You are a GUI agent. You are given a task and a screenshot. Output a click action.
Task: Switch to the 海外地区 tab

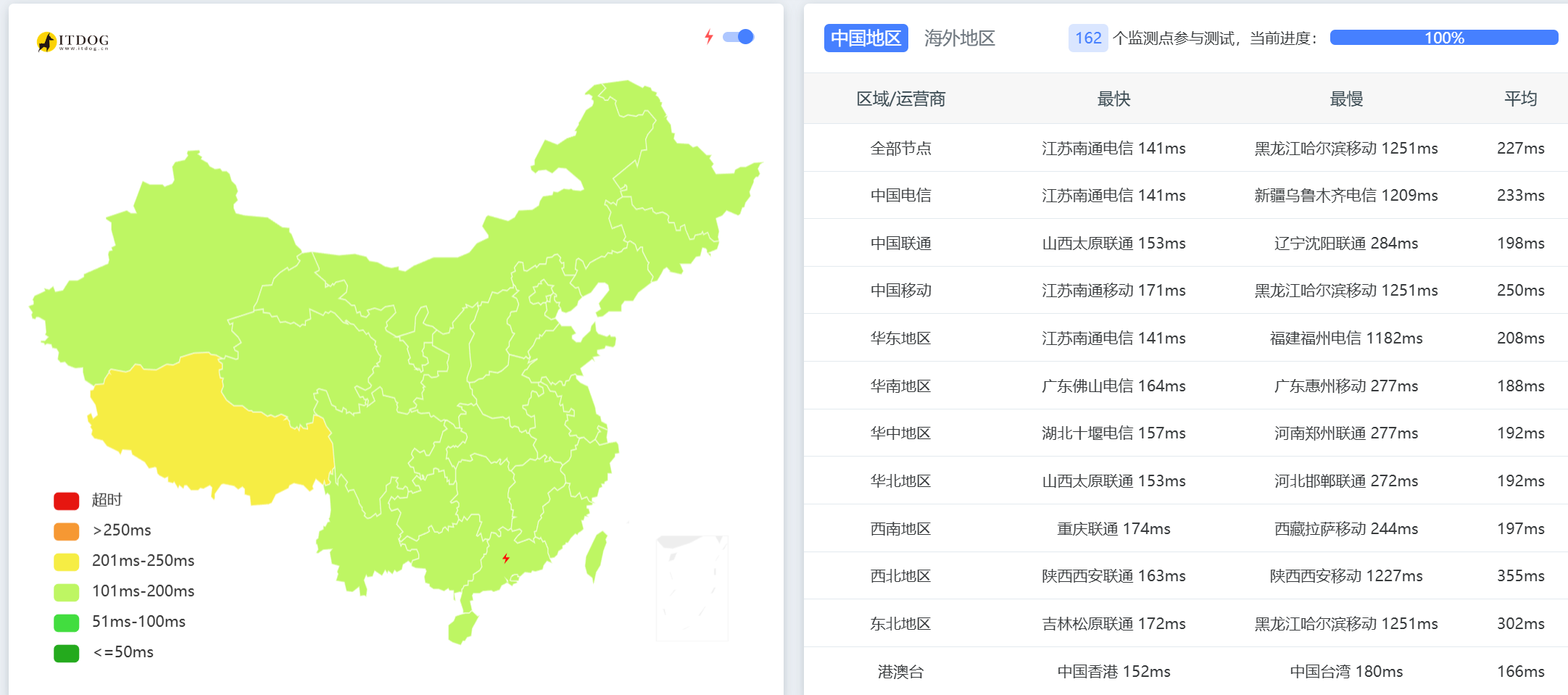[x=961, y=38]
